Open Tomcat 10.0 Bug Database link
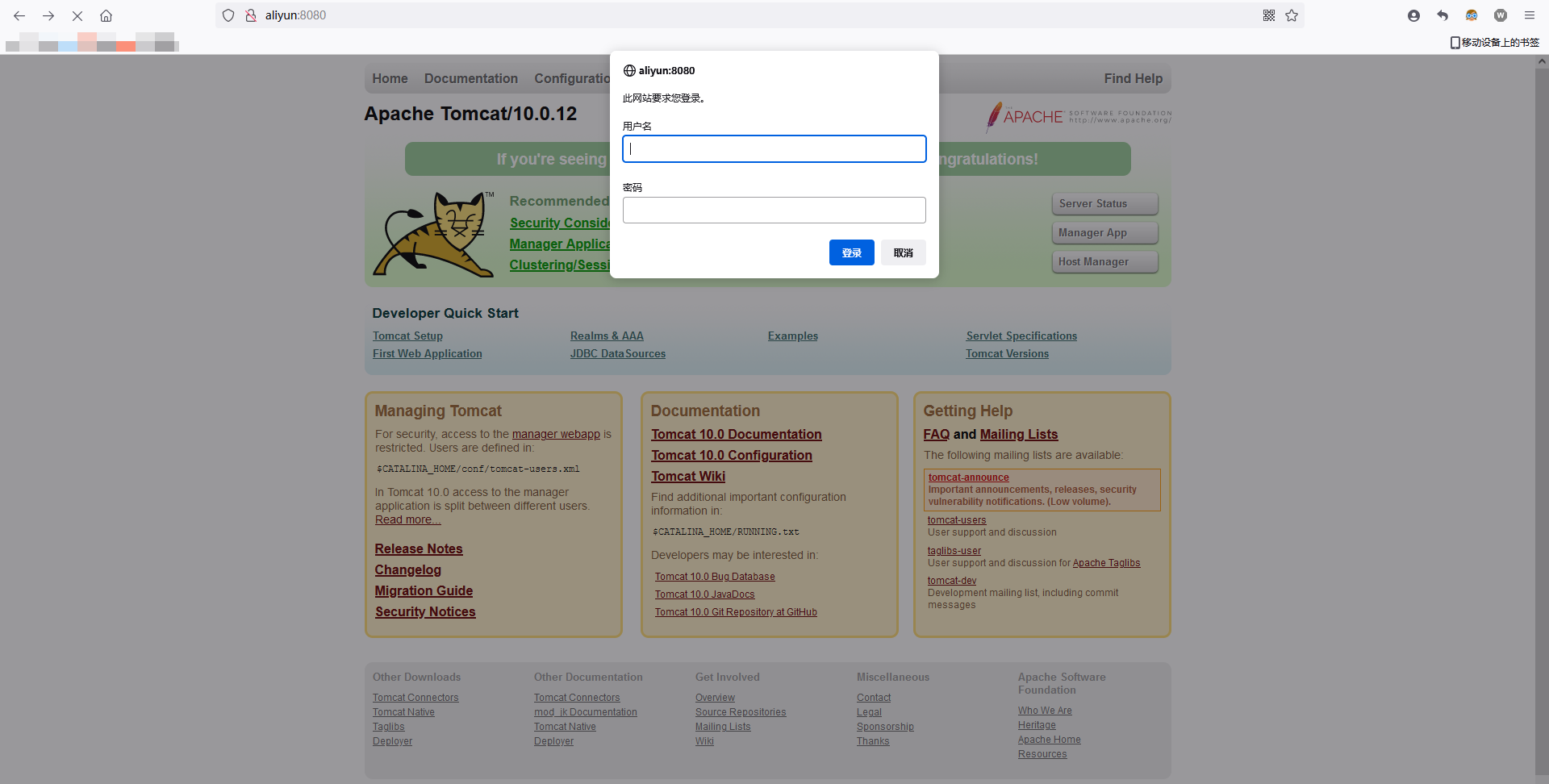The width and height of the screenshot is (1549, 784). [x=715, y=577]
